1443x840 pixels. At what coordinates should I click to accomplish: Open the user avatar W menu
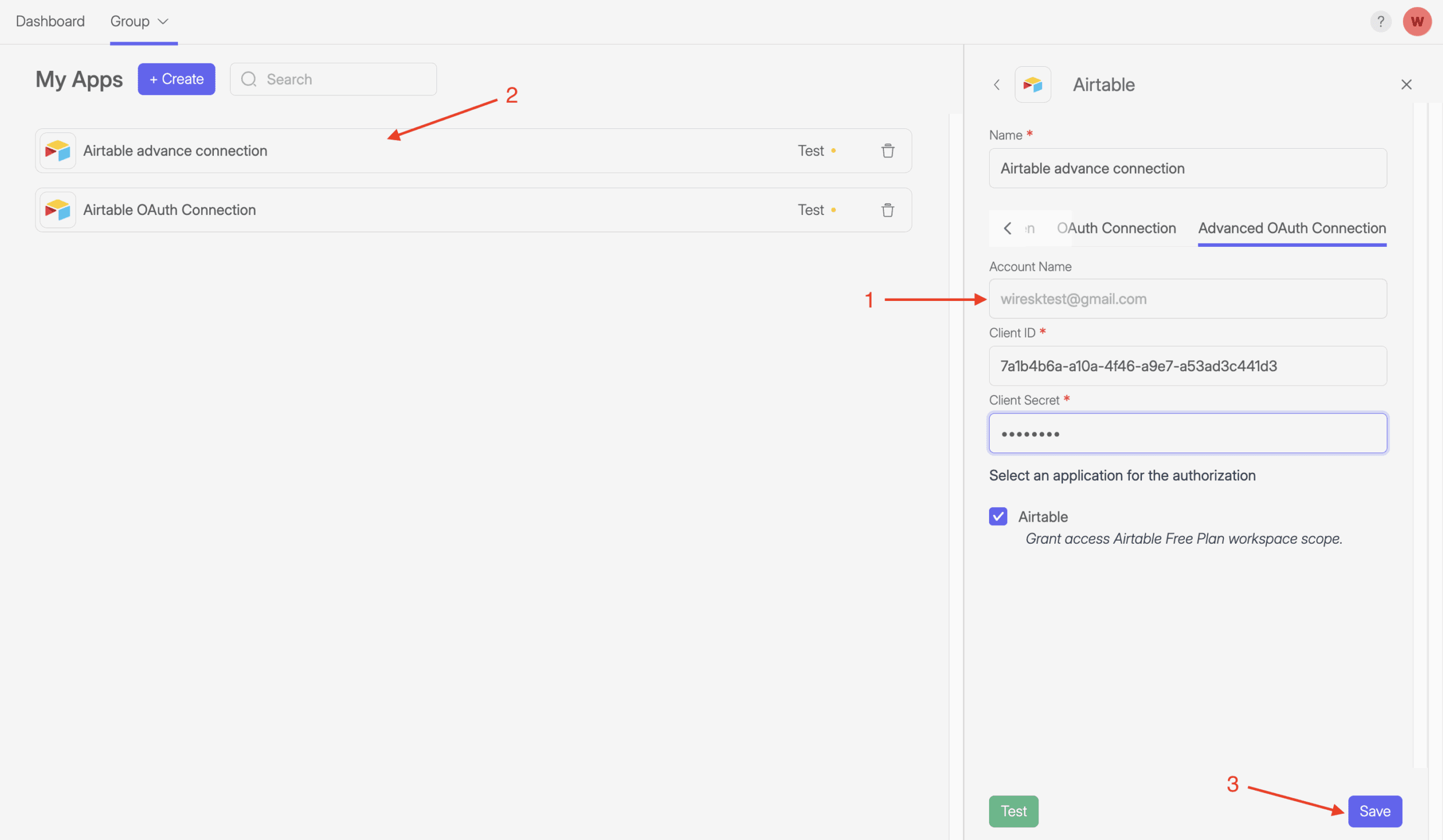click(x=1417, y=21)
